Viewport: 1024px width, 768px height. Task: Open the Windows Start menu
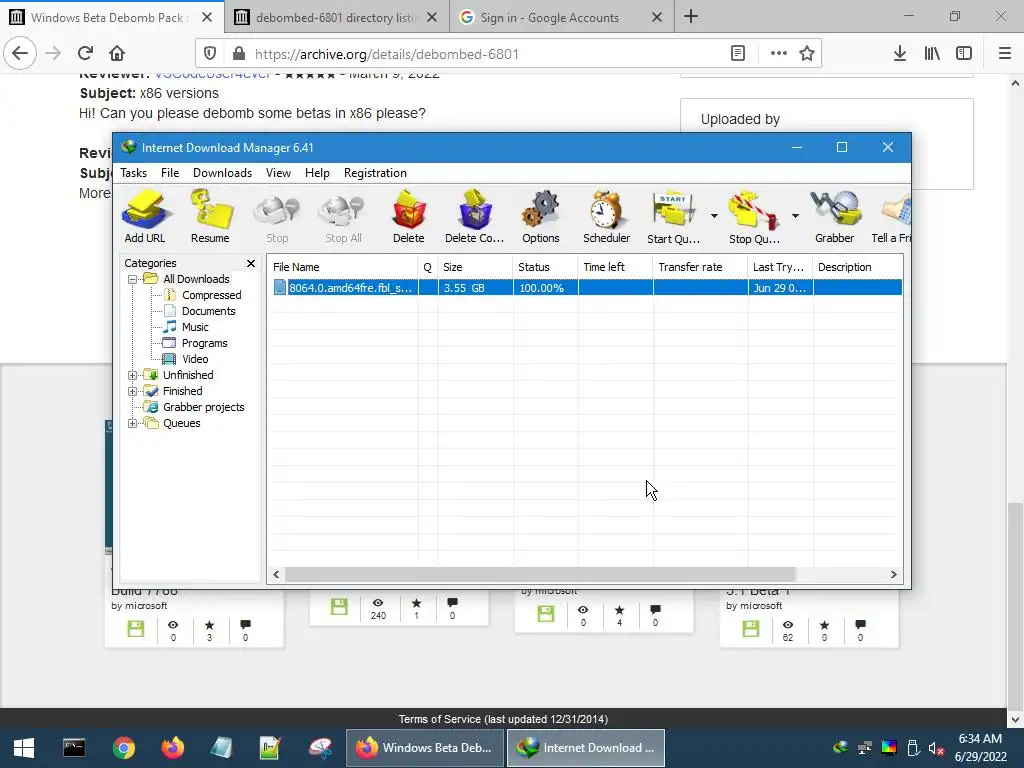pyautogui.click(x=24, y=748)
